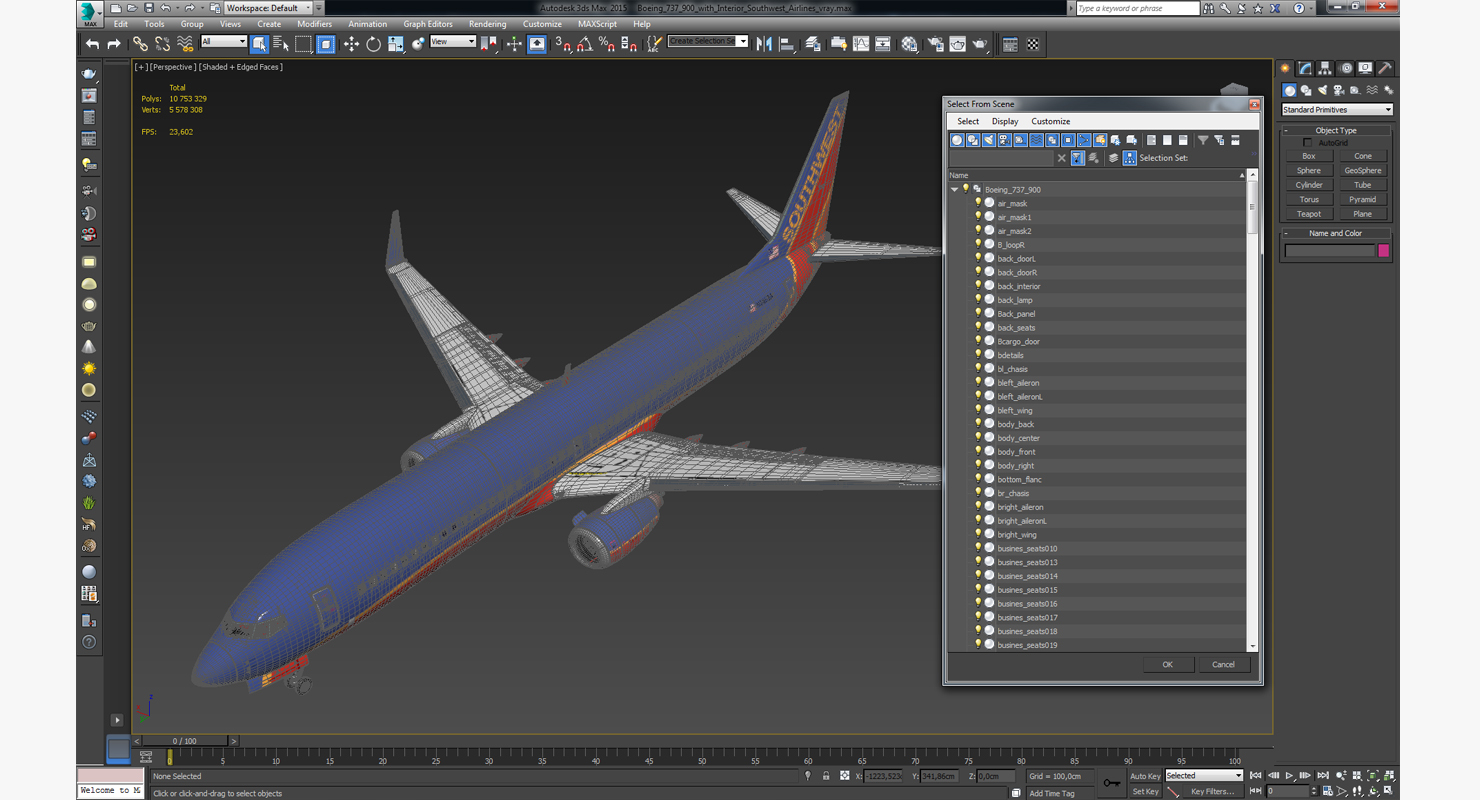Toggle Display Space Warps filter in dialog
This screenshot has width=1480, height=800.
tap(1036, 140)
